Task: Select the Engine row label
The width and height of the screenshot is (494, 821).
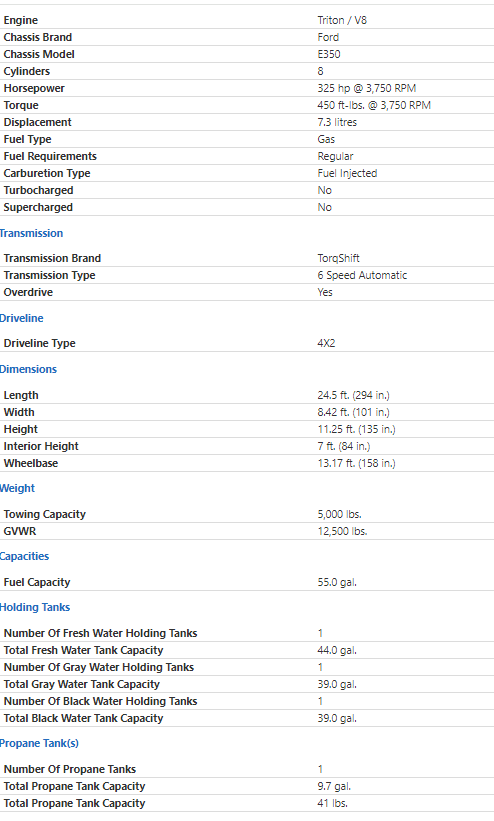Action: pyautogui.click(x=20, y=20)
